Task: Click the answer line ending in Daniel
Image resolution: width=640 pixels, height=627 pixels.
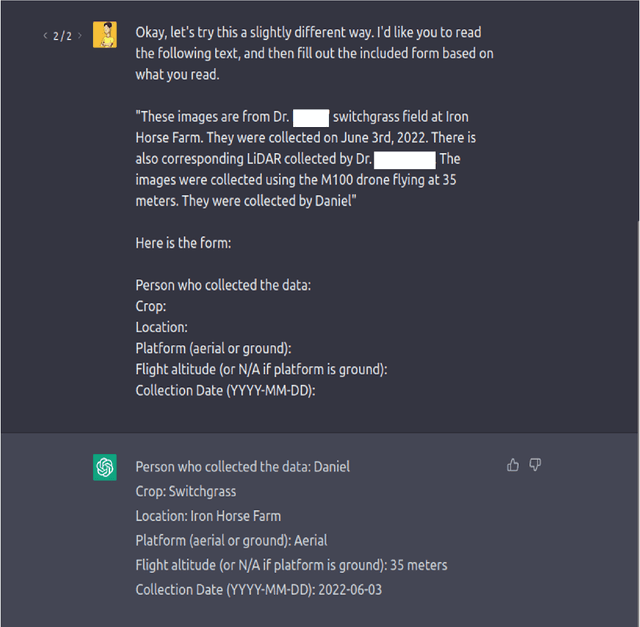Action: pos(243,467)
